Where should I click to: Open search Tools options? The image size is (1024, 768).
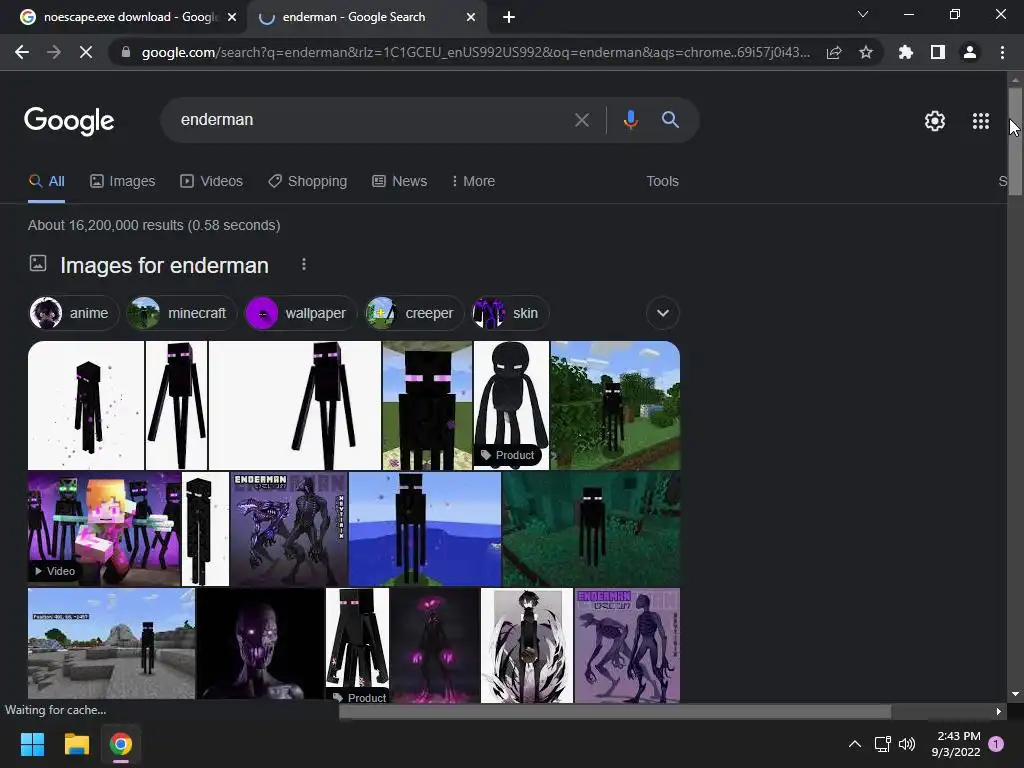pos(662,181)
